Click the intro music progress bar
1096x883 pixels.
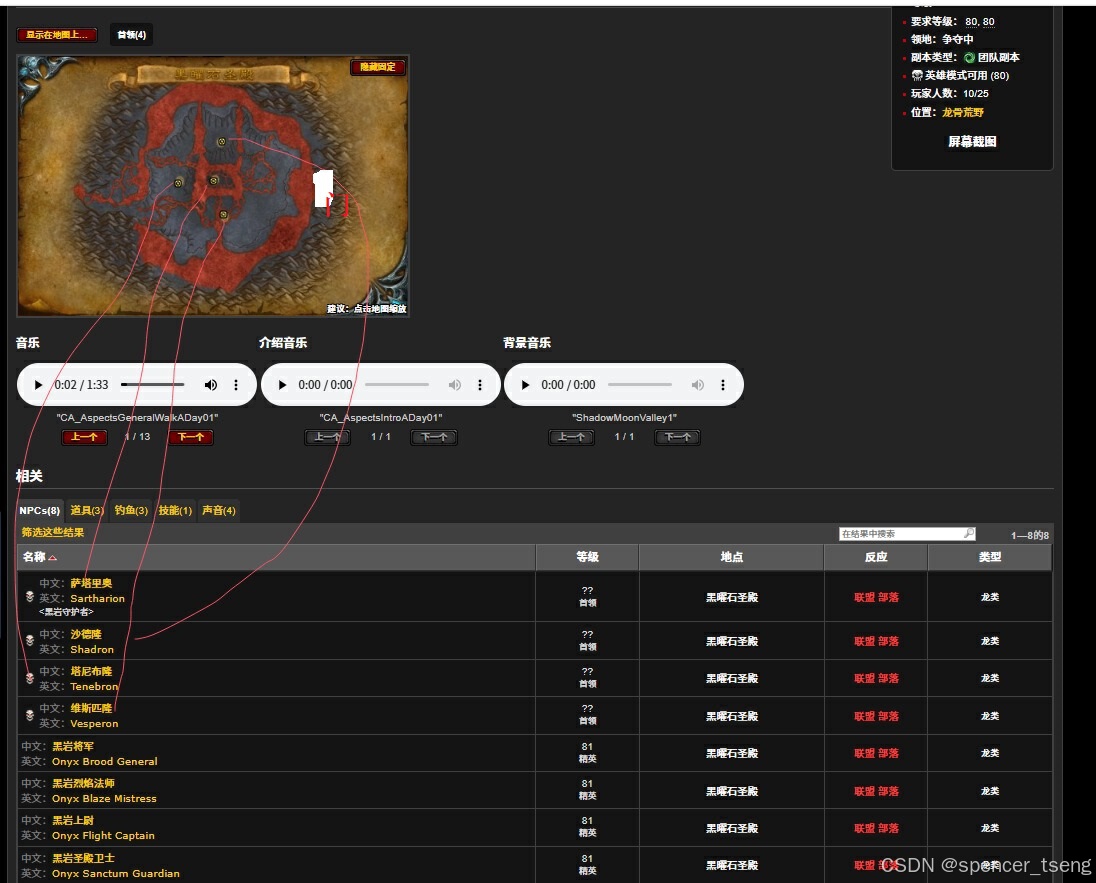pyautogui.click(x=396, y=385)
